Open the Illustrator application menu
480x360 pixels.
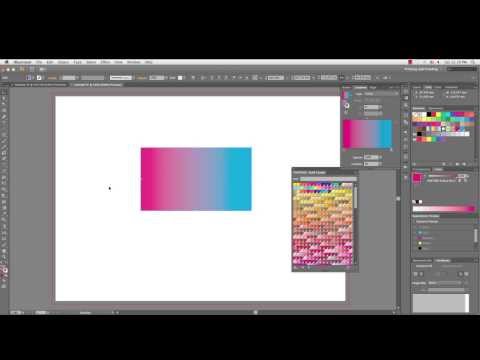23,62
